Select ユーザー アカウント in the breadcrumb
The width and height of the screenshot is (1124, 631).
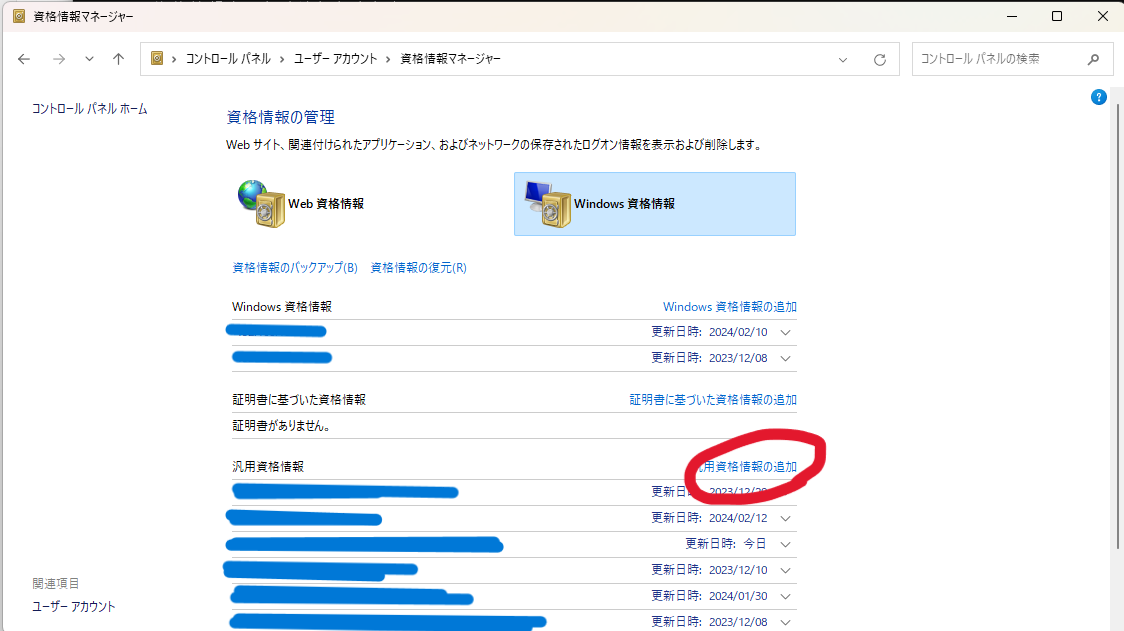pos(335,59)
